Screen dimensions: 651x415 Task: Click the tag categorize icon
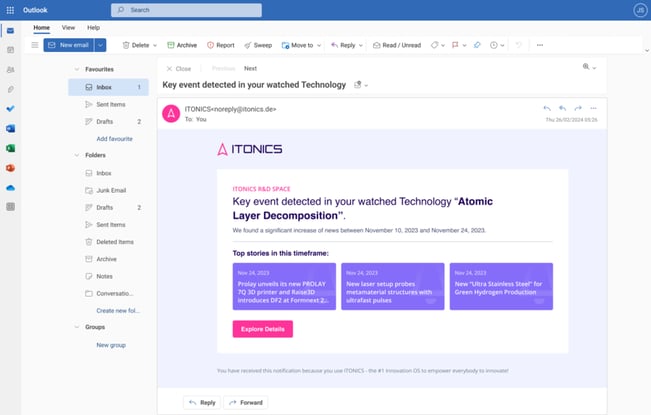[434, 45]
